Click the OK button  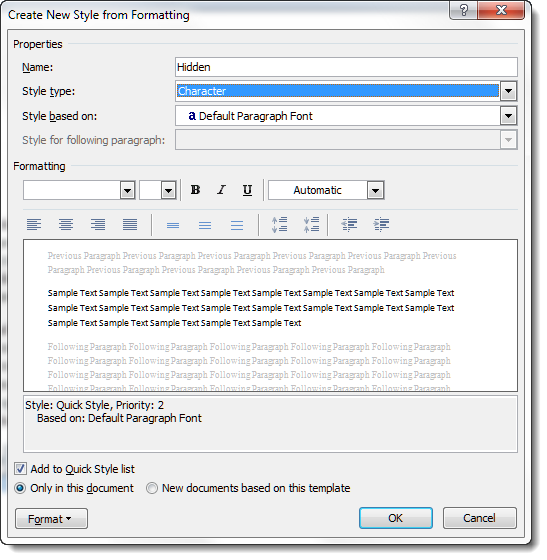(396, 518)
